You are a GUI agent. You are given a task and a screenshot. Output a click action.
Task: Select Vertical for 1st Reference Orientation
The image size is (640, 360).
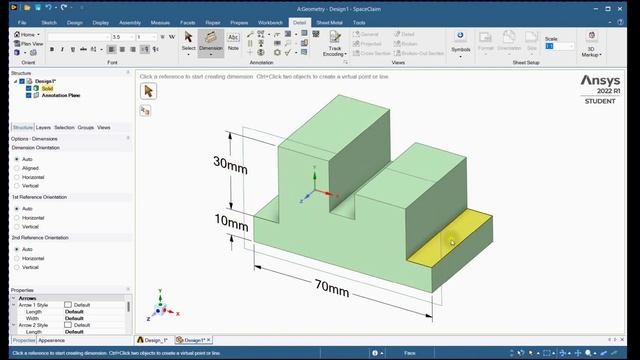(17, 227)
